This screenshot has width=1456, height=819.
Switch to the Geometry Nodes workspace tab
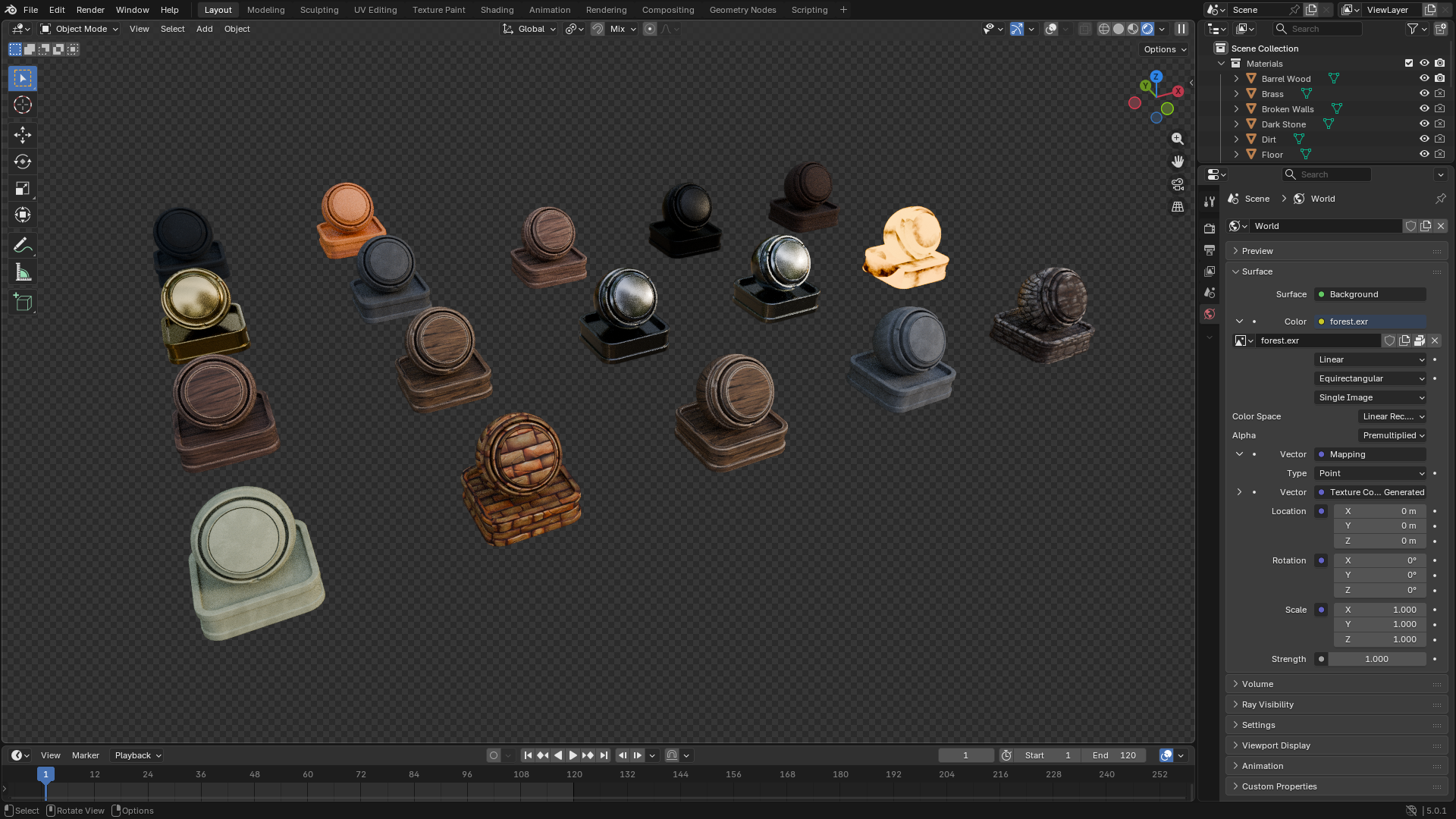click(742, 10)
